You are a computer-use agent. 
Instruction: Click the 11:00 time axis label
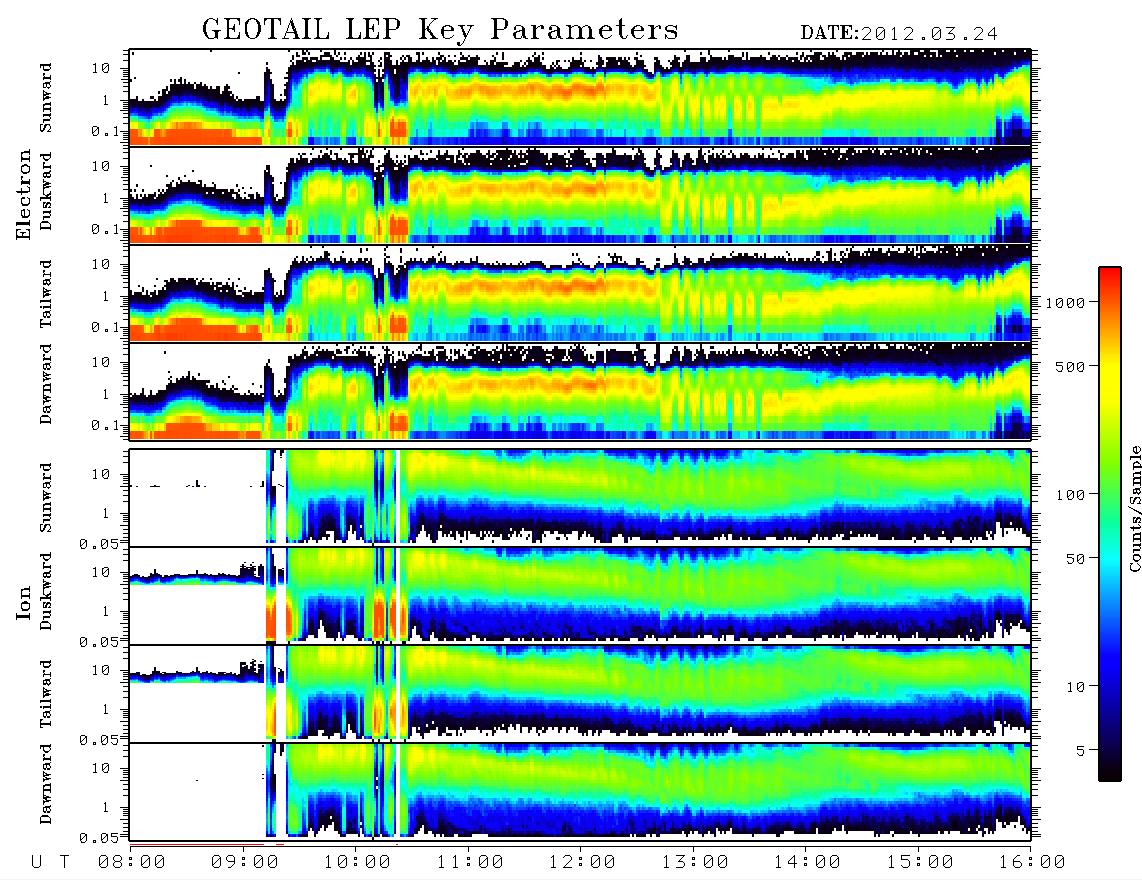coord(470,862)
